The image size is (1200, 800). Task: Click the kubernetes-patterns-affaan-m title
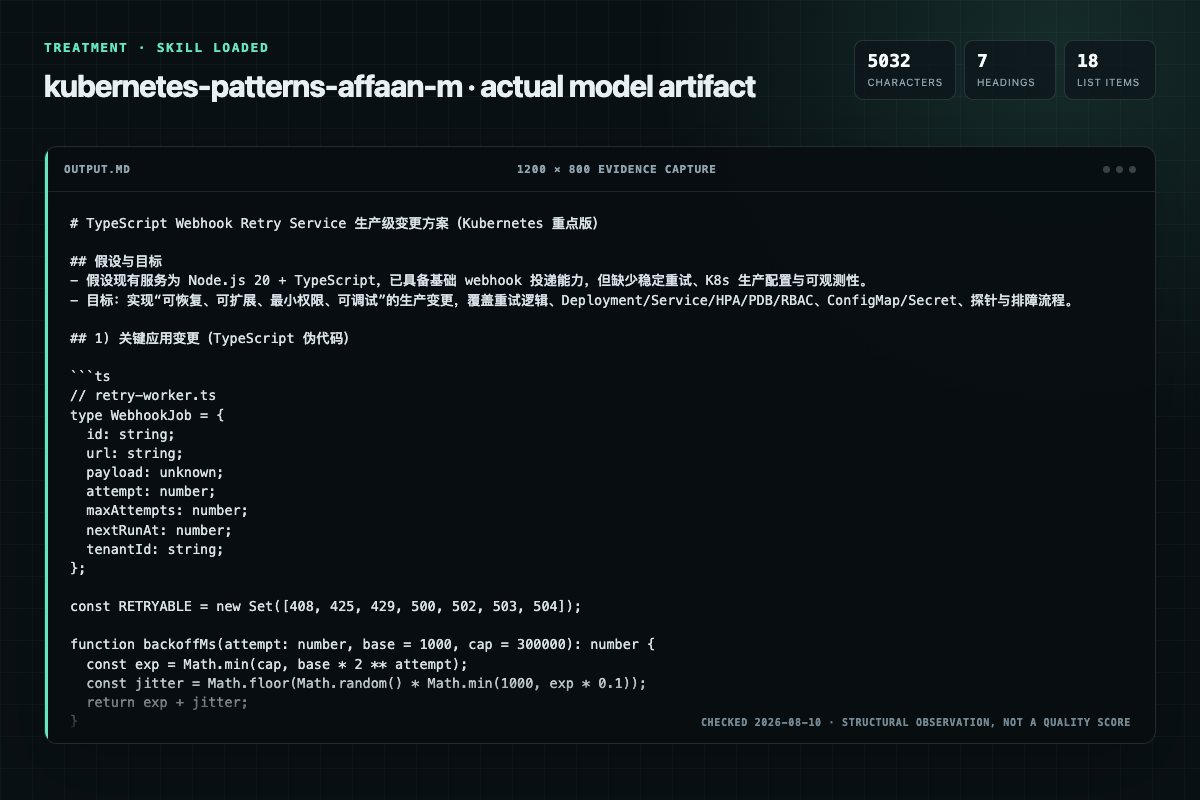(x=399, y=87)
